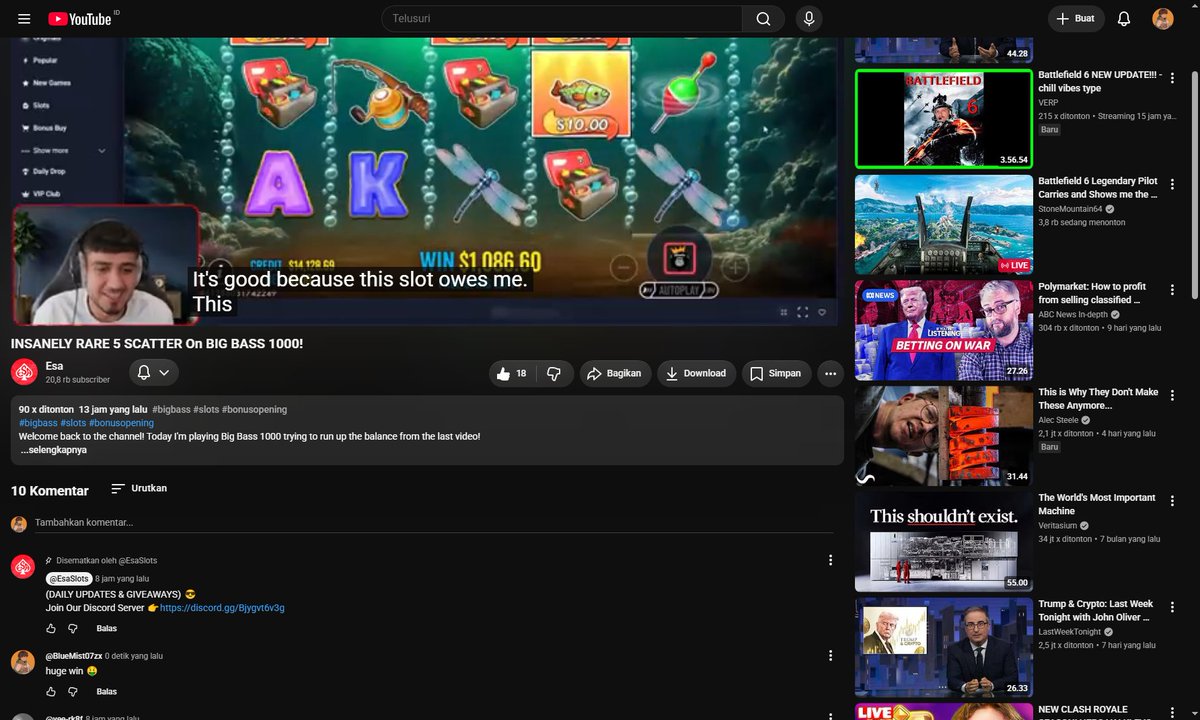Open the Trump & Crypto Last Week Tonight thumbnail
Screen dimensions: 1200x720
(x=944, y=647)
